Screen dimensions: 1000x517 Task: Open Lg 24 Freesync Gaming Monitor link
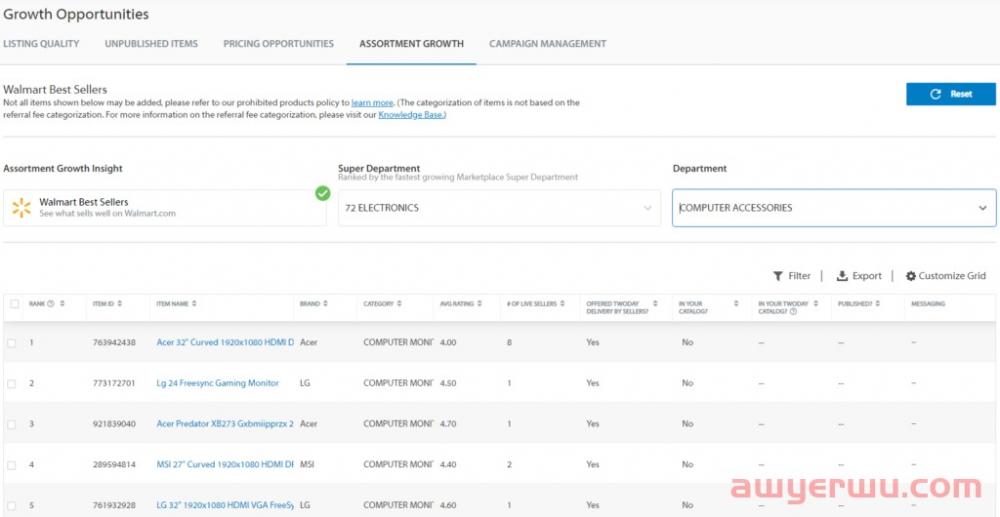point(217,383)
